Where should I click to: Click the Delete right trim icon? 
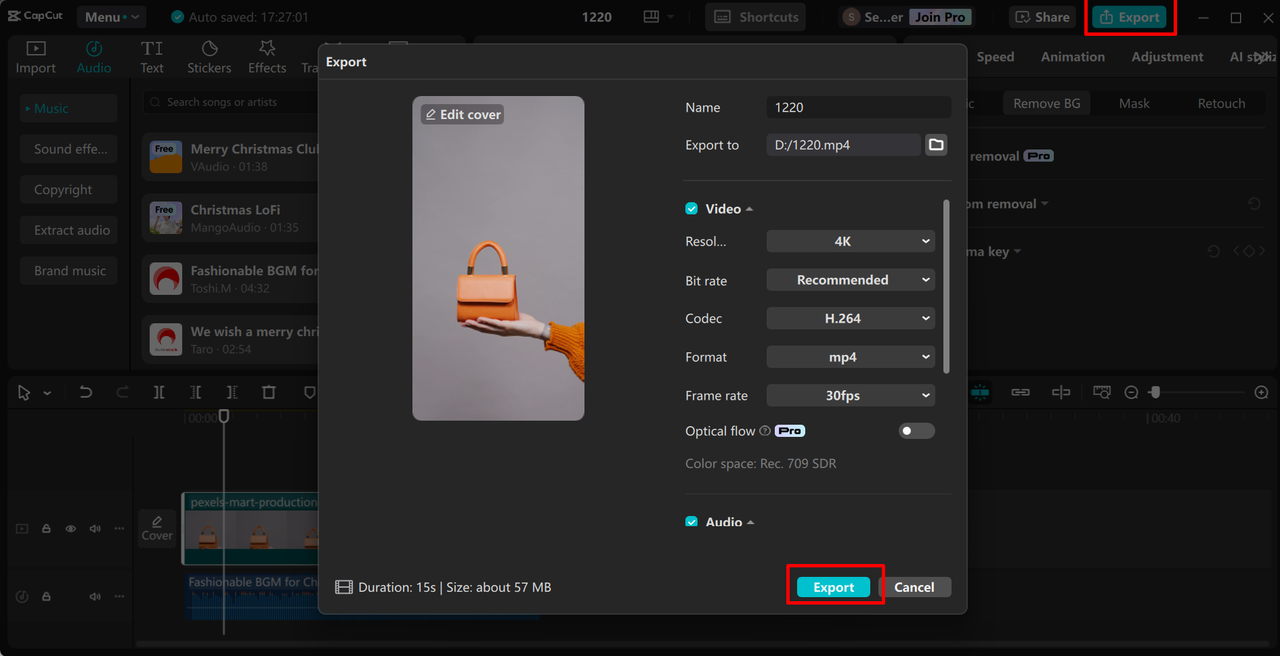click(x=232, y=393)
